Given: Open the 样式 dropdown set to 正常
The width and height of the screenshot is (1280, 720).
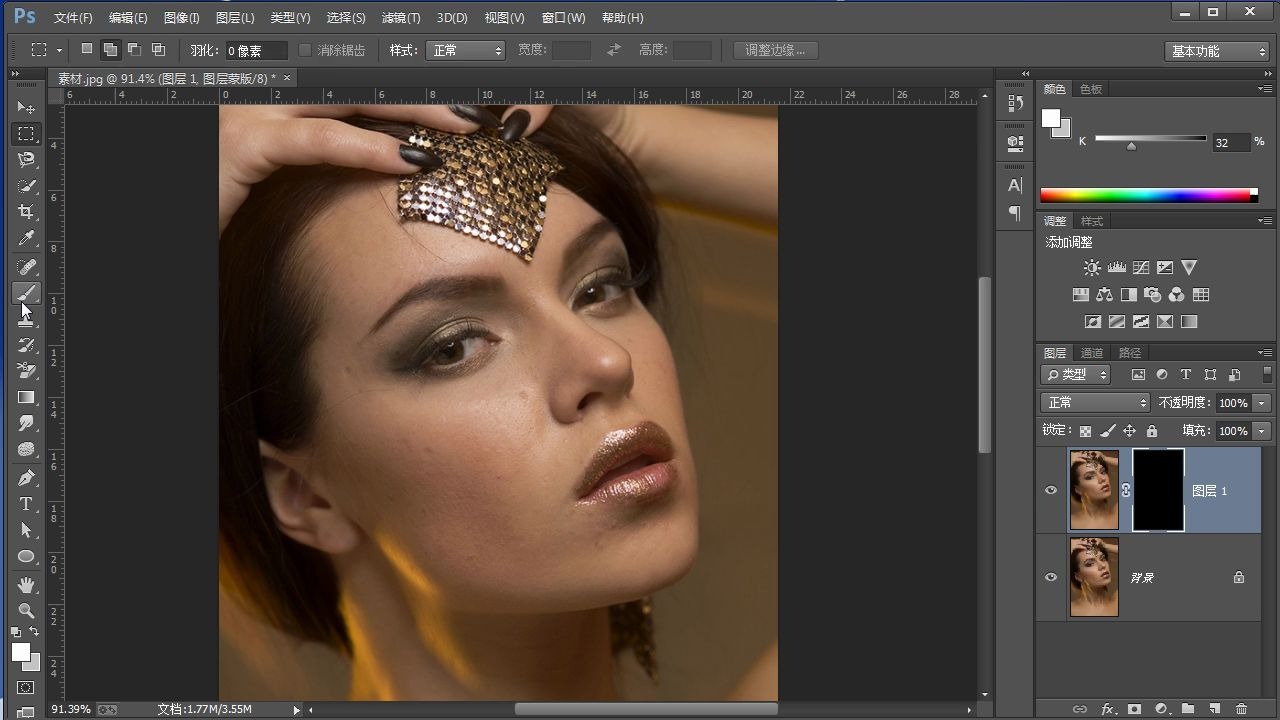Looking at the screenshot, I should click(x=466, y=50).
